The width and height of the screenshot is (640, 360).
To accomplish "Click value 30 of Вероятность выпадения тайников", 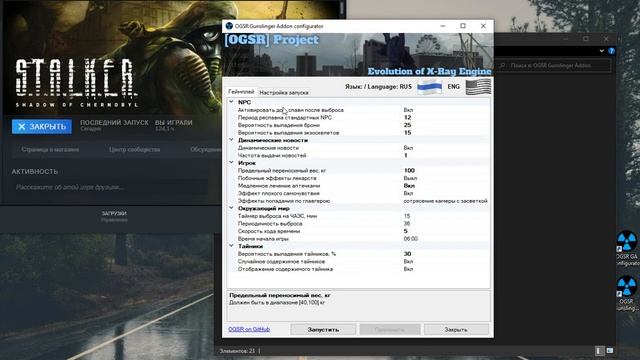I will pyautogui.click(x=407, y=254).
